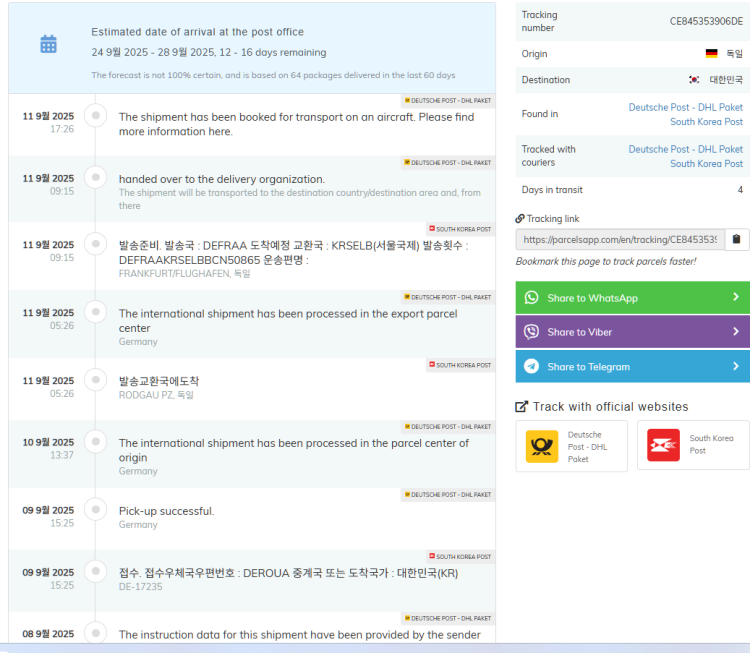Screen dimensions: 750x653
Task: Click the calendar icon for estimated arrival
Action: 48,44
